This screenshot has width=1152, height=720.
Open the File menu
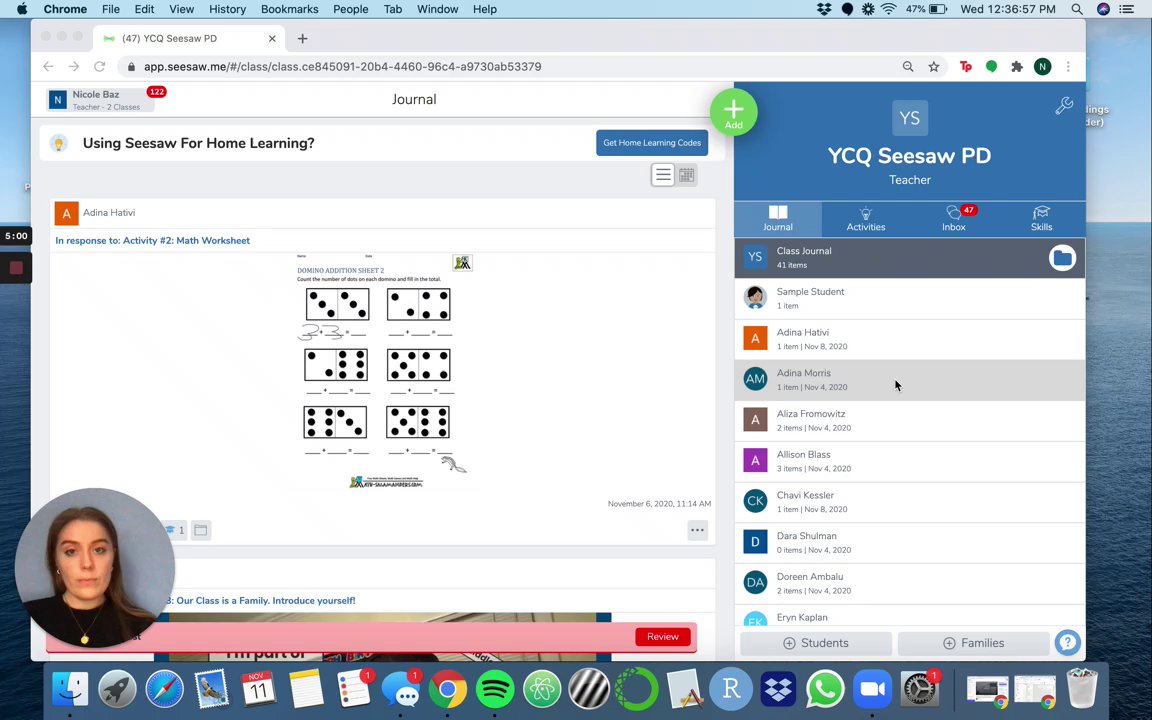[111, 9]
